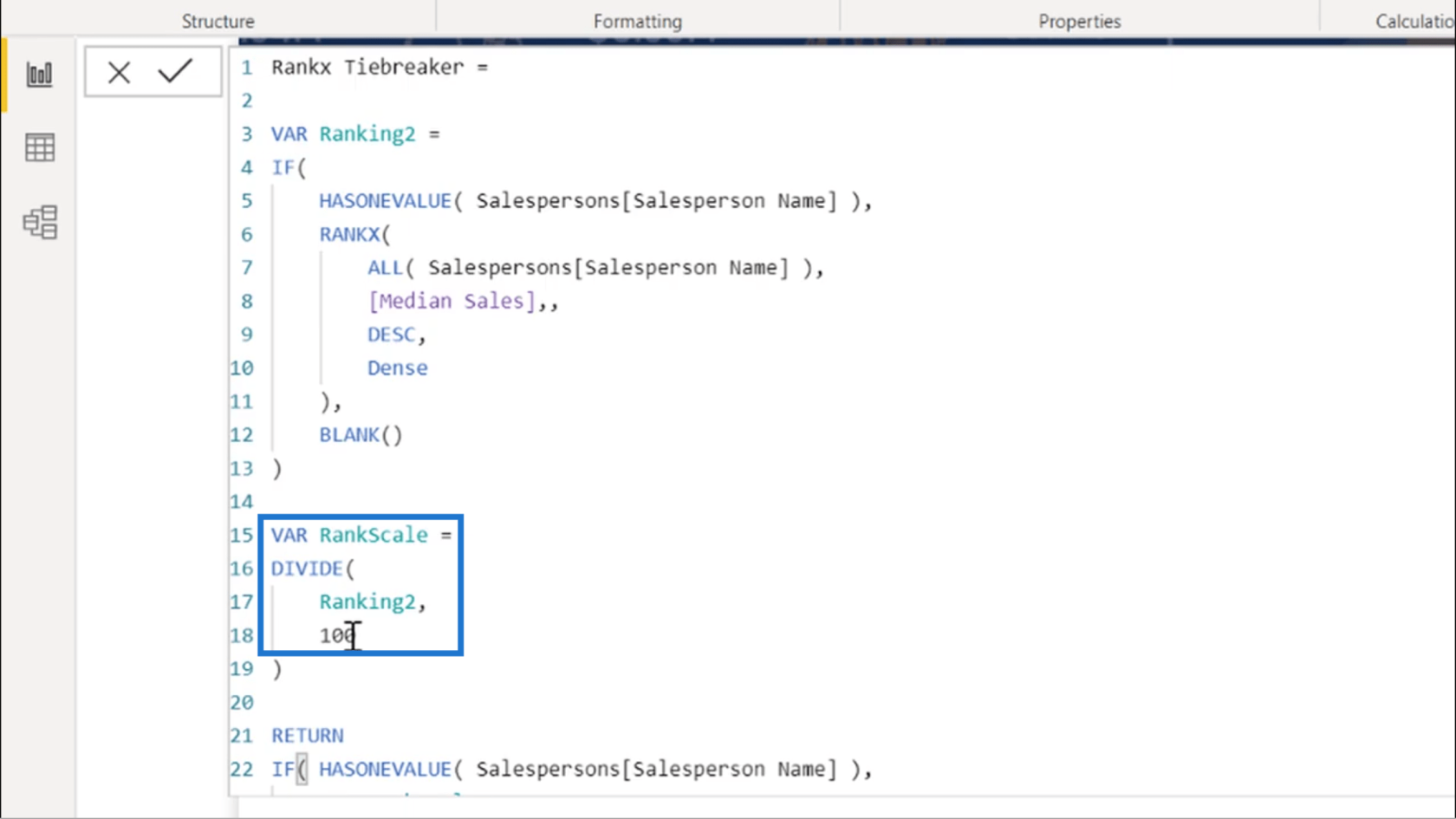Select the Formatting ribbon group label
Screen dimensions: 1456x819
point(638,21)
